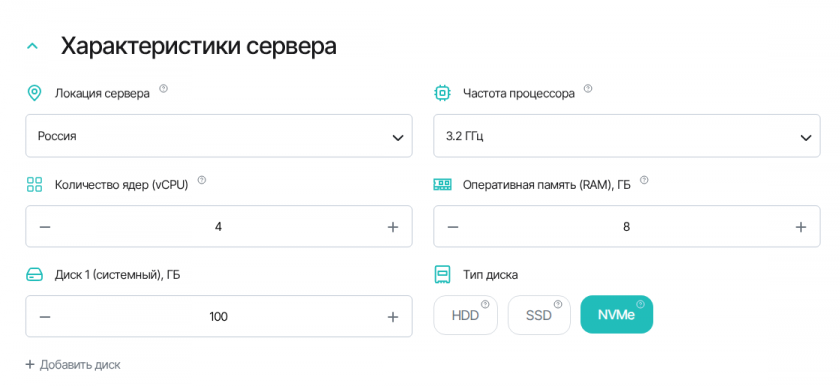
Task: Increase vCPU core count with plus
Action: [x=393, y=227]
